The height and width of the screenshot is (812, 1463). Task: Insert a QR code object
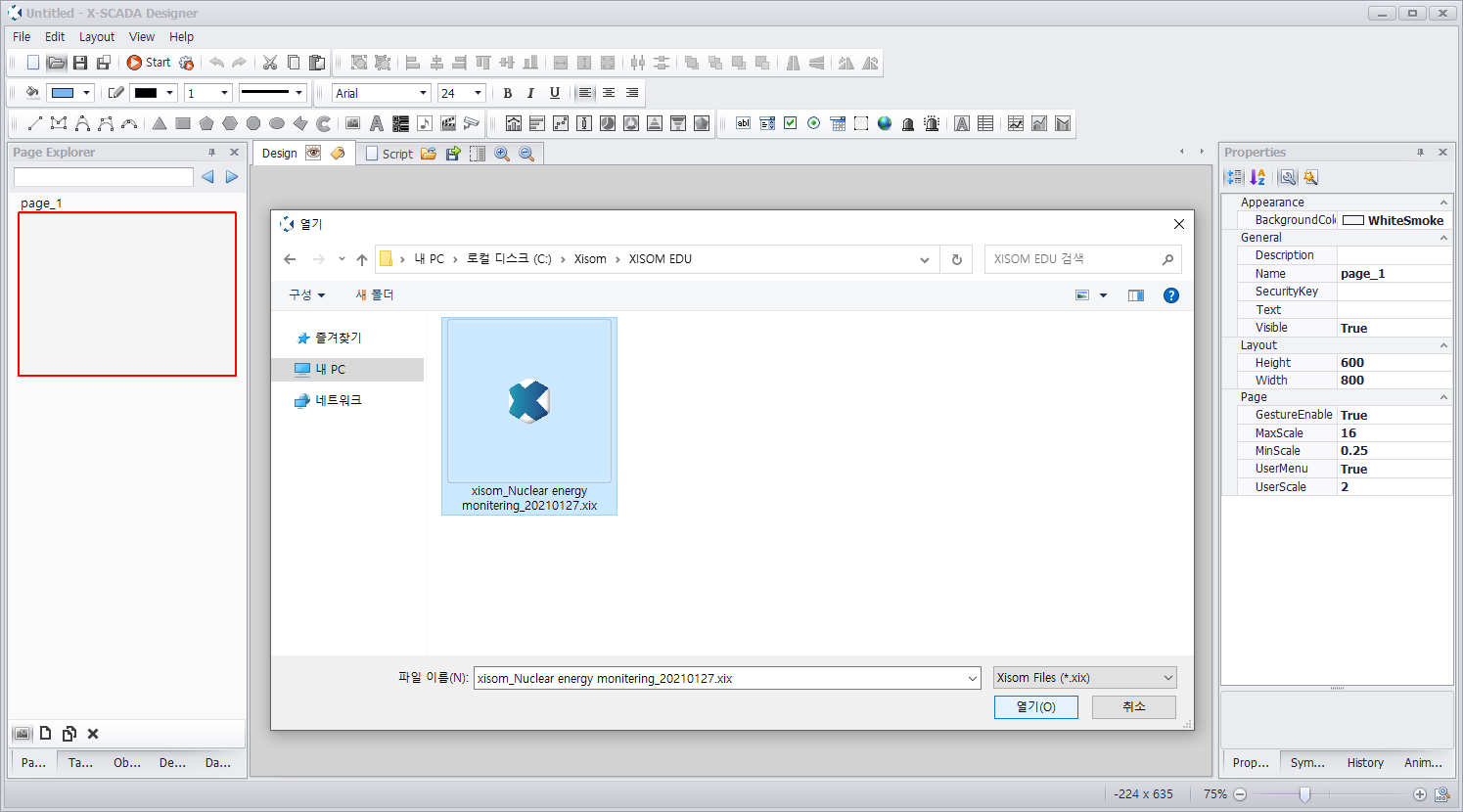pyautogui.click(x=400, y=123)
